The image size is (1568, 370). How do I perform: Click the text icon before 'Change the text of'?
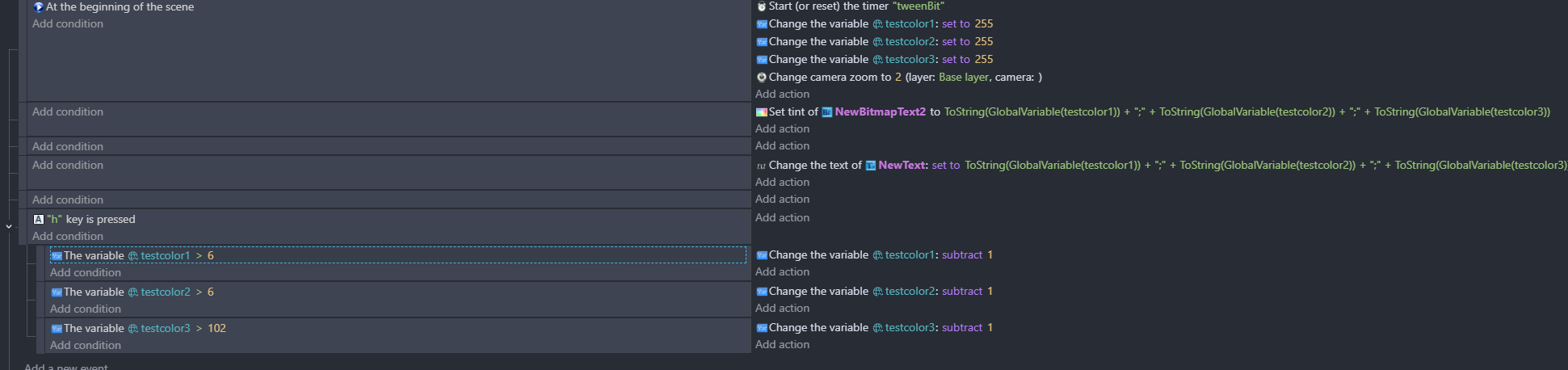(x=761, y=166)
